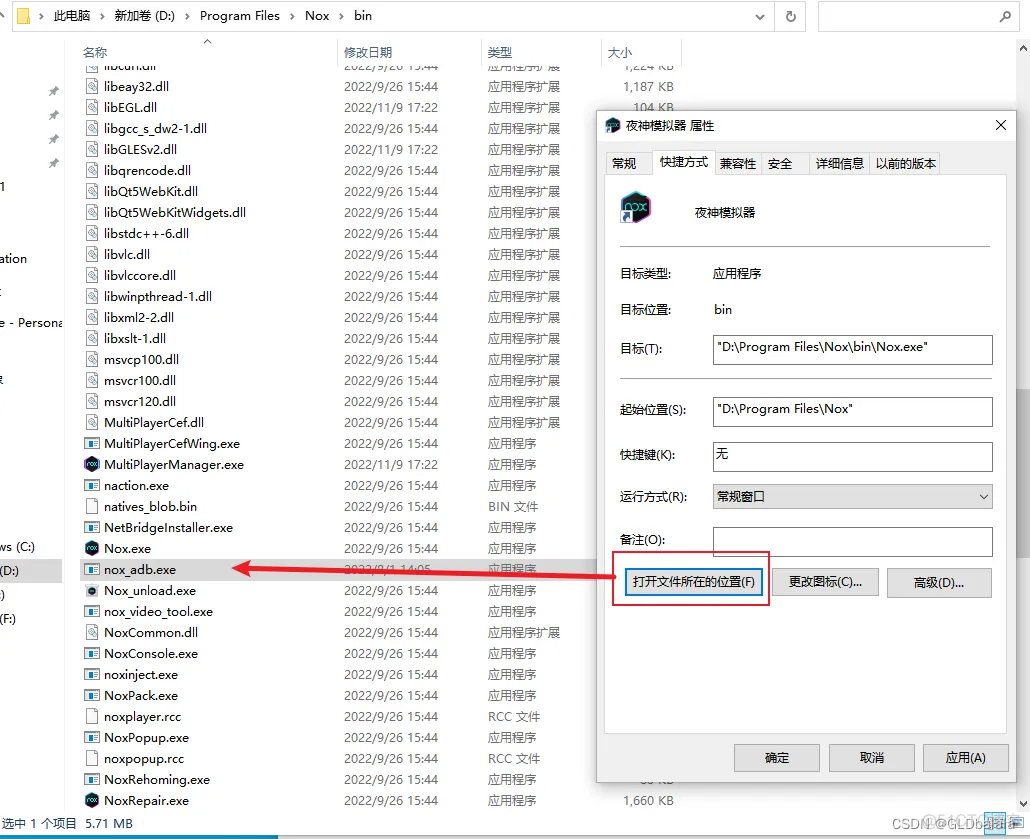Screen dimensions: 1030x839
Task: Click the folder icon in address bar
Action: coord(24,16)
